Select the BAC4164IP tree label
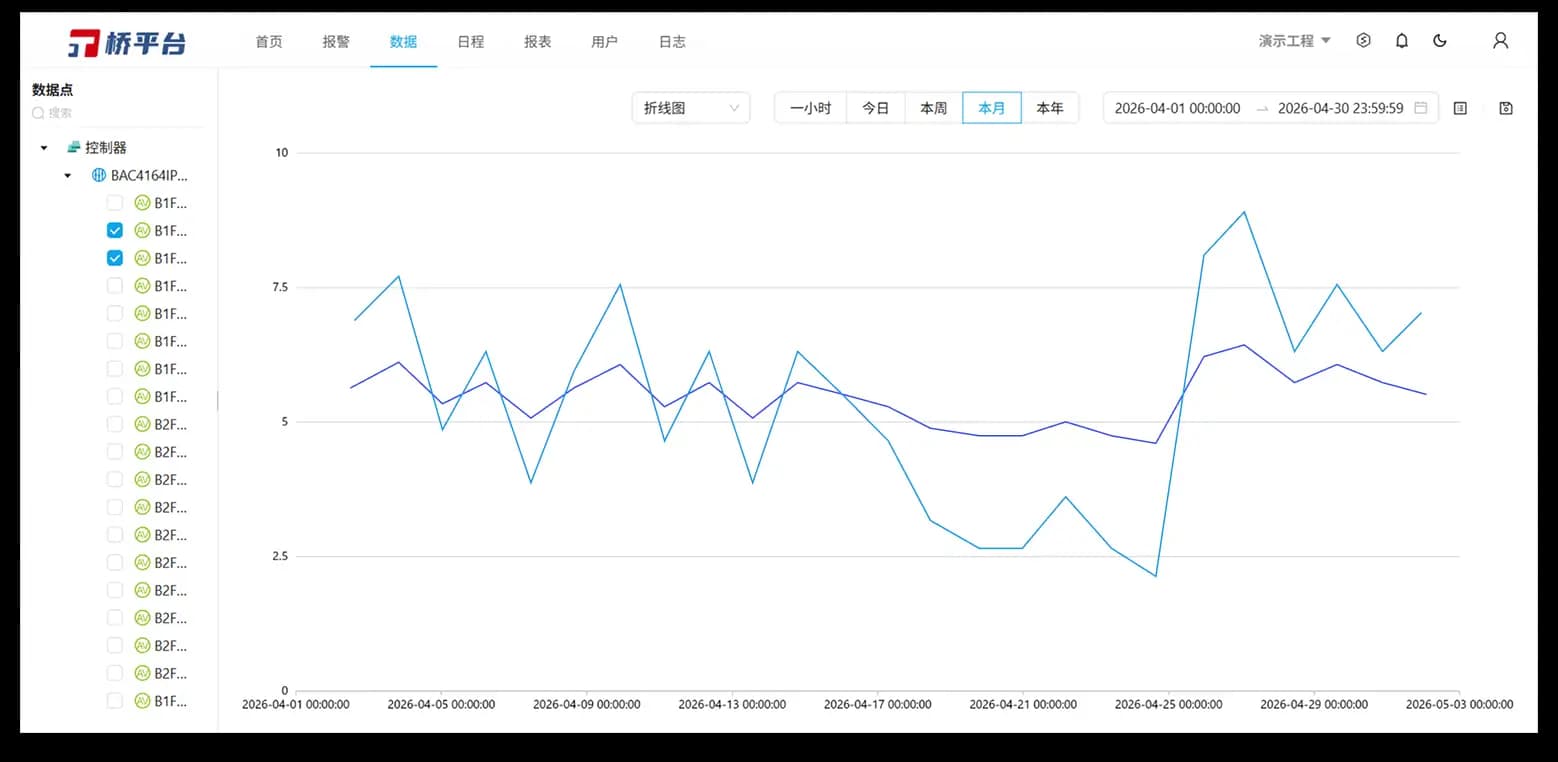1558x762 pixels. coord(149,175)
